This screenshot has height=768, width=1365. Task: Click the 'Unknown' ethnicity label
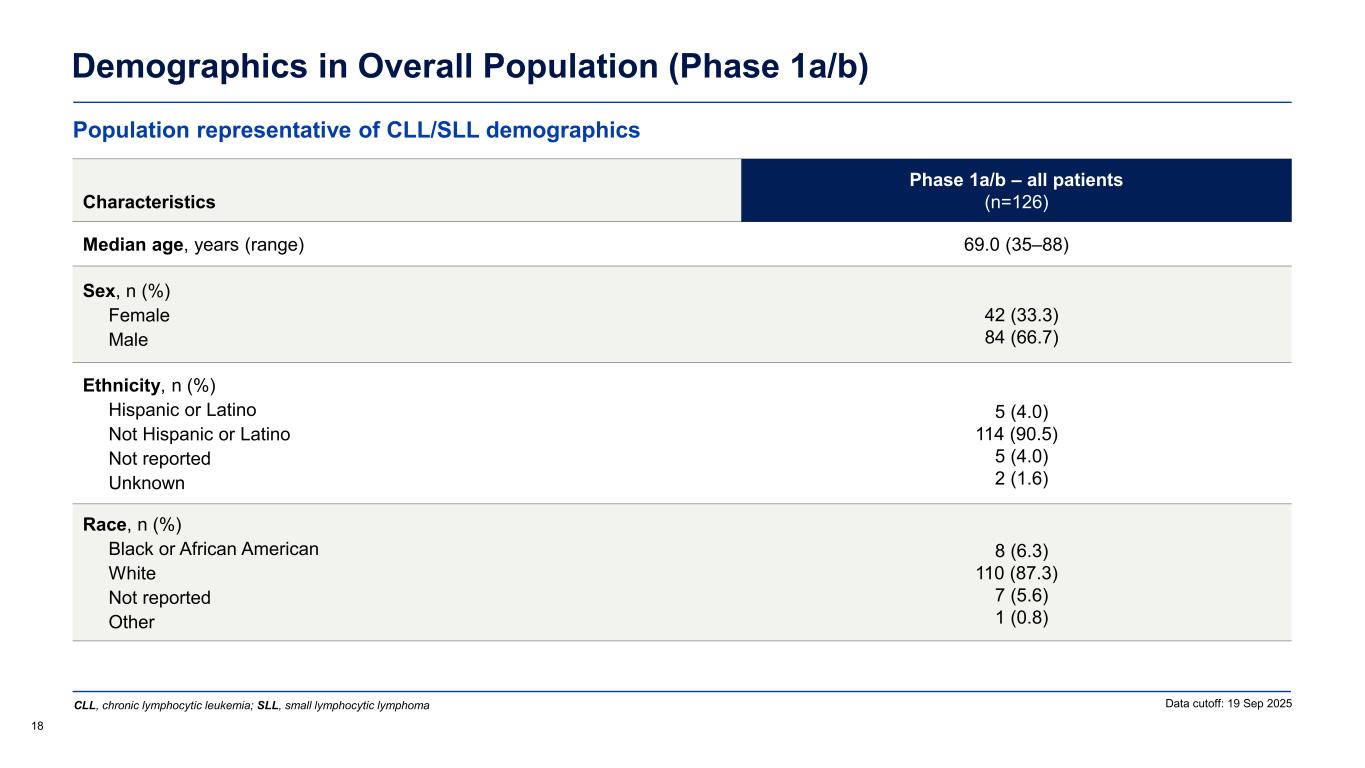146,483
